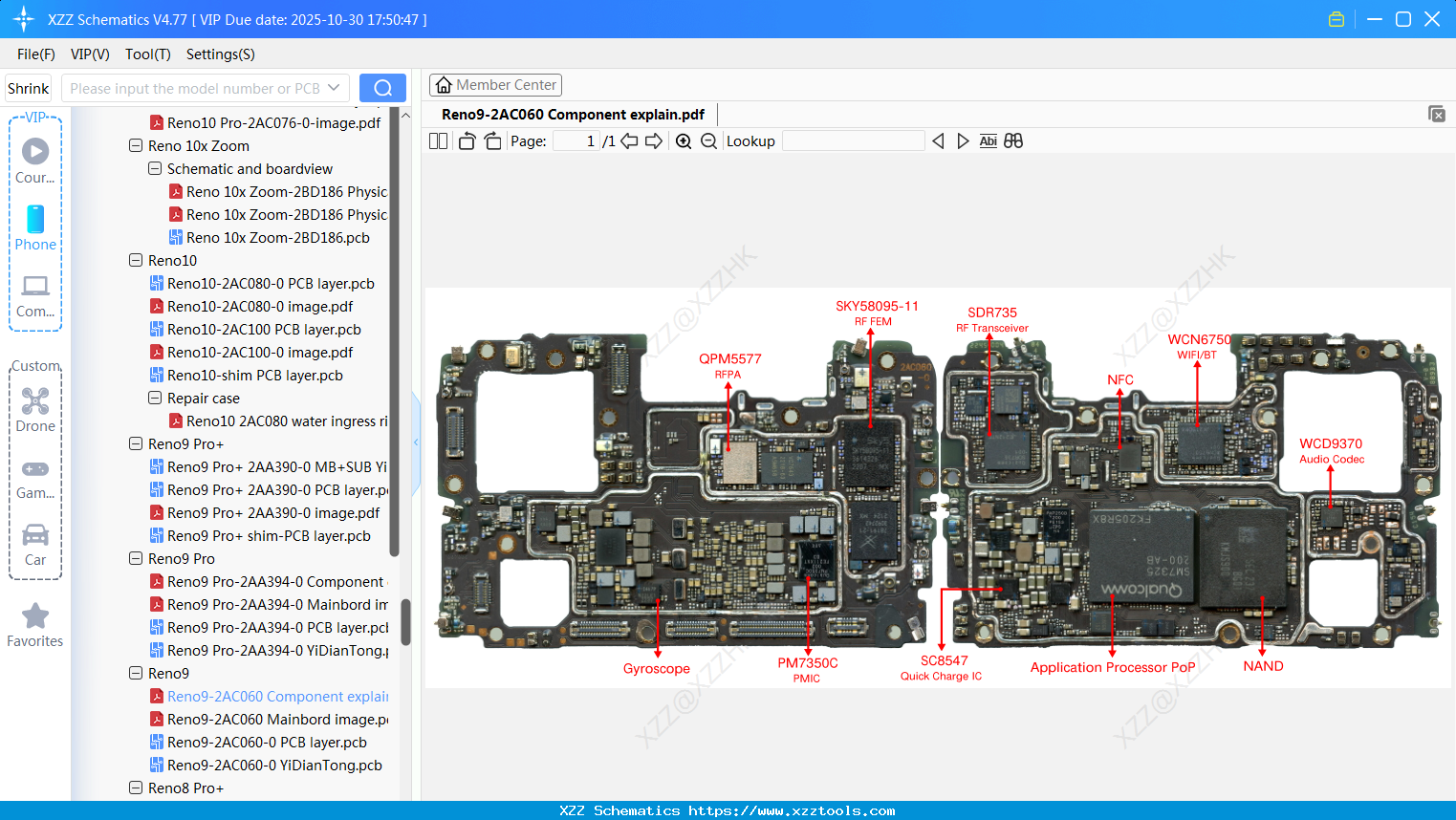Open Reno10 Pro-2AC076-0-image.pdf

265,123
